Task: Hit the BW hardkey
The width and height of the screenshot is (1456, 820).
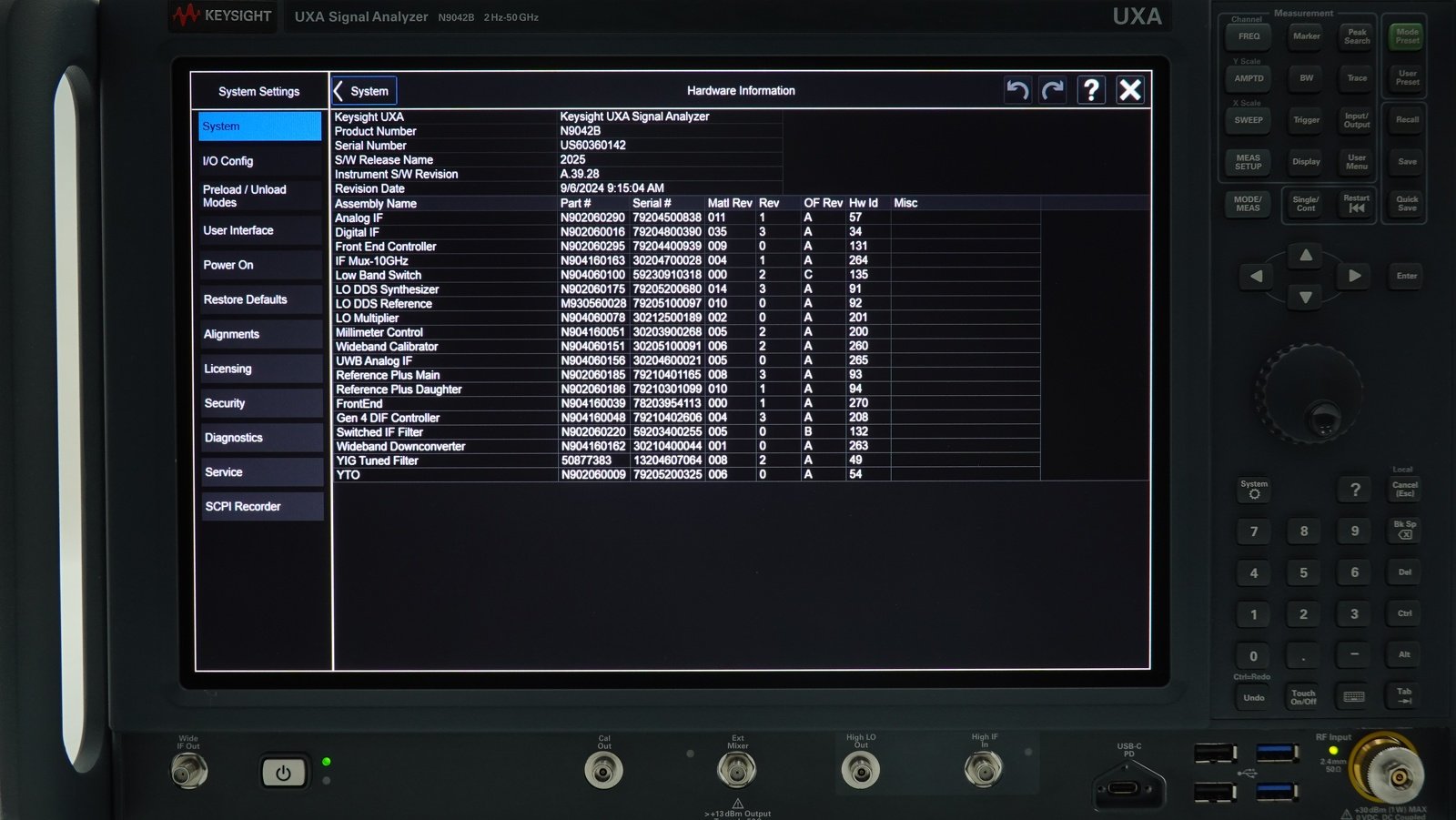Action: [1306, 78]
